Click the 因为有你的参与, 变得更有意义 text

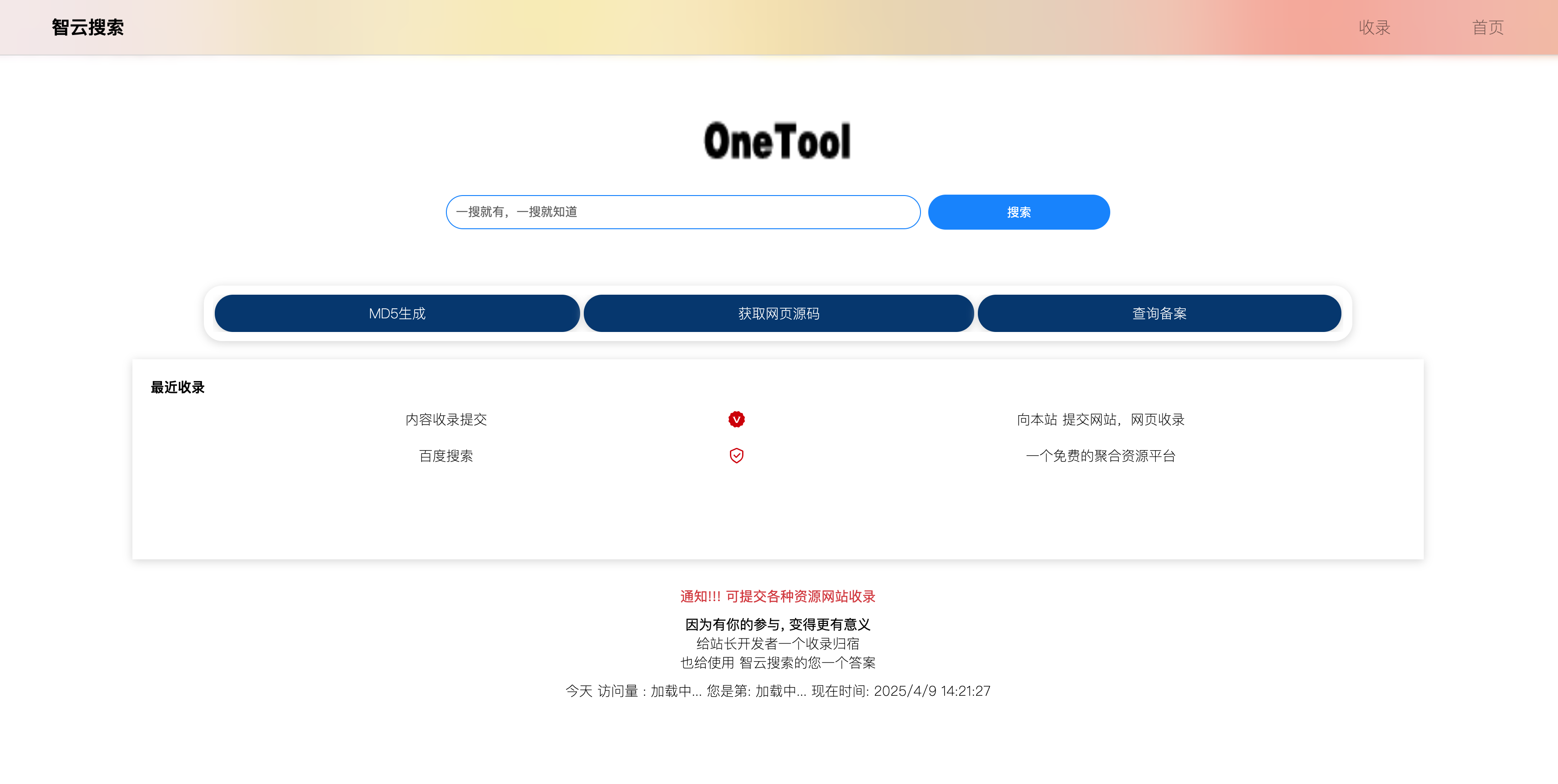tap(778, 624)
